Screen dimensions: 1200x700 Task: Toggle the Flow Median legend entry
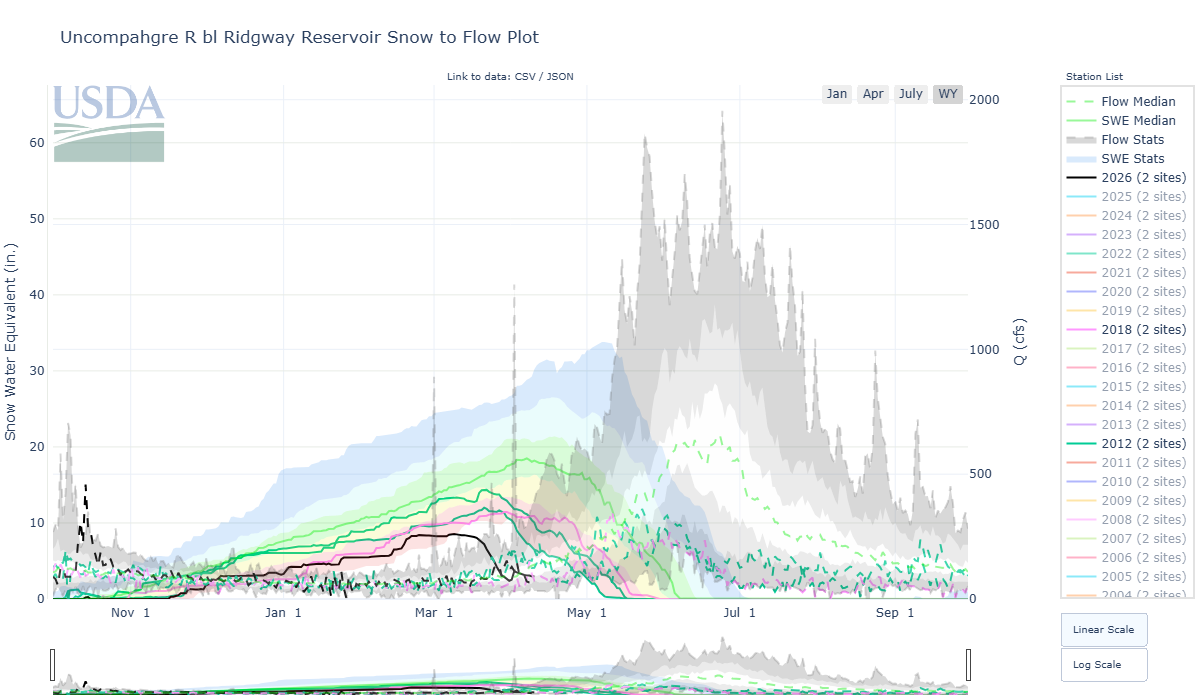click(x=1139, y=101)
